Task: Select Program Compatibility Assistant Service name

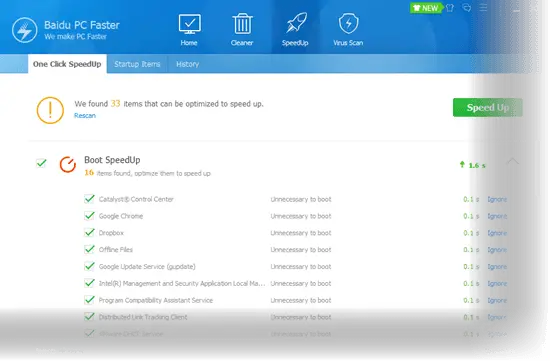Action: pyautogui.click(x=156, y=300)
